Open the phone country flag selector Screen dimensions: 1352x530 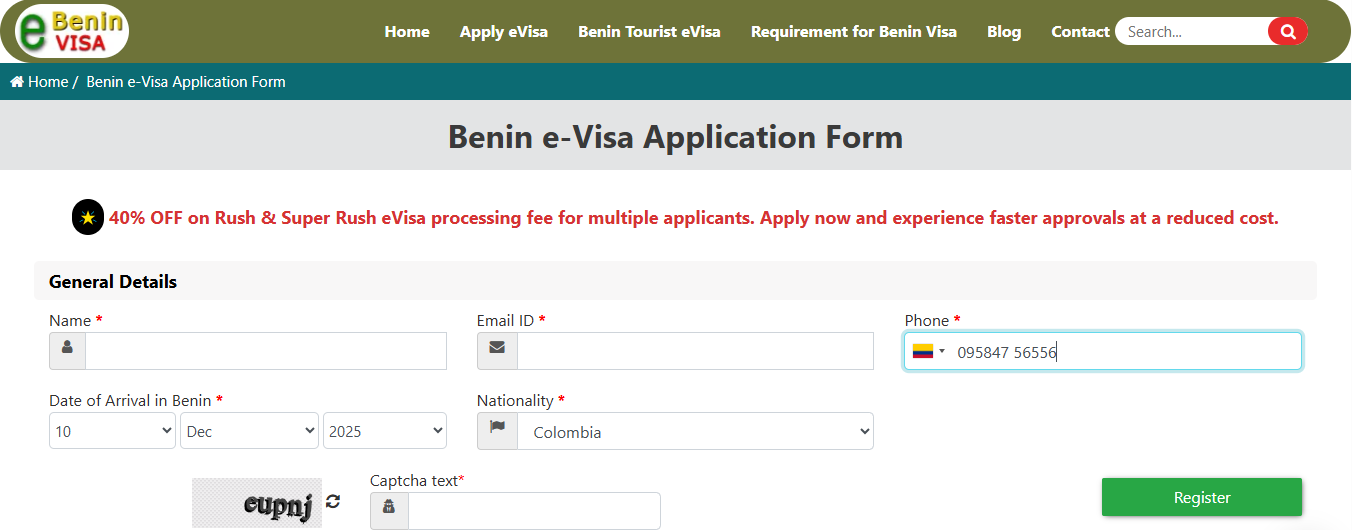point(928,351)
